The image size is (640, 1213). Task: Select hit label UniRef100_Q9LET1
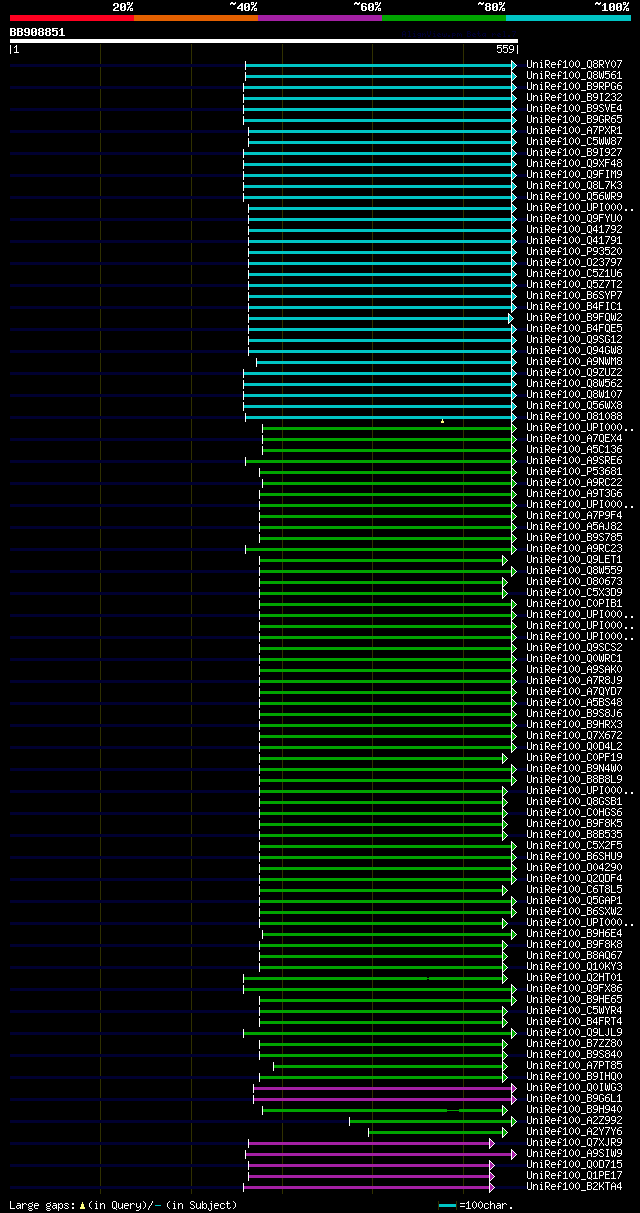(574, 559)
